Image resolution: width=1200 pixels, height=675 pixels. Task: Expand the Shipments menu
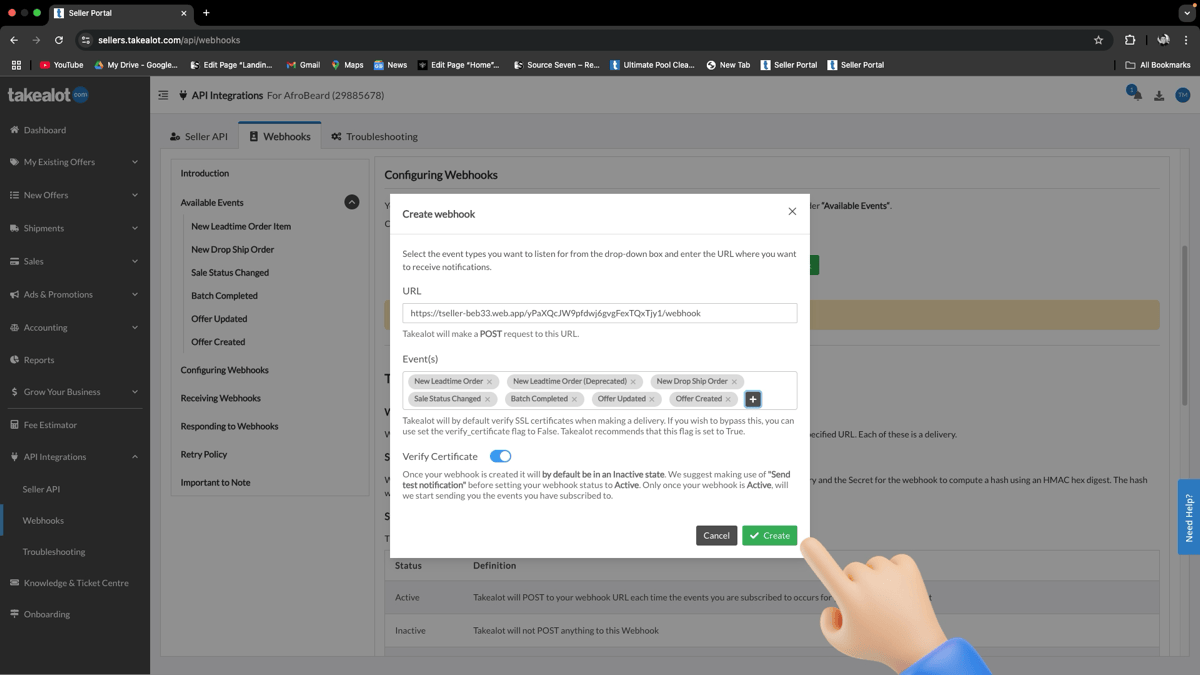75,228
